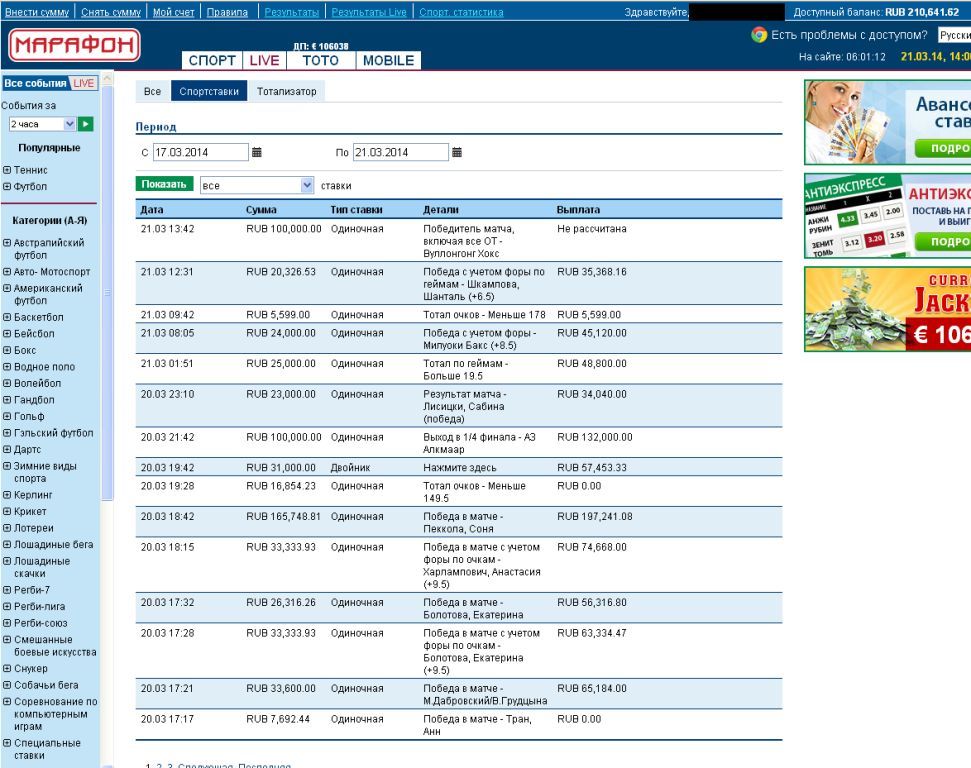971x768 pixels.
Task: Expand the Футбол category
Action: [x=7, y=186]
